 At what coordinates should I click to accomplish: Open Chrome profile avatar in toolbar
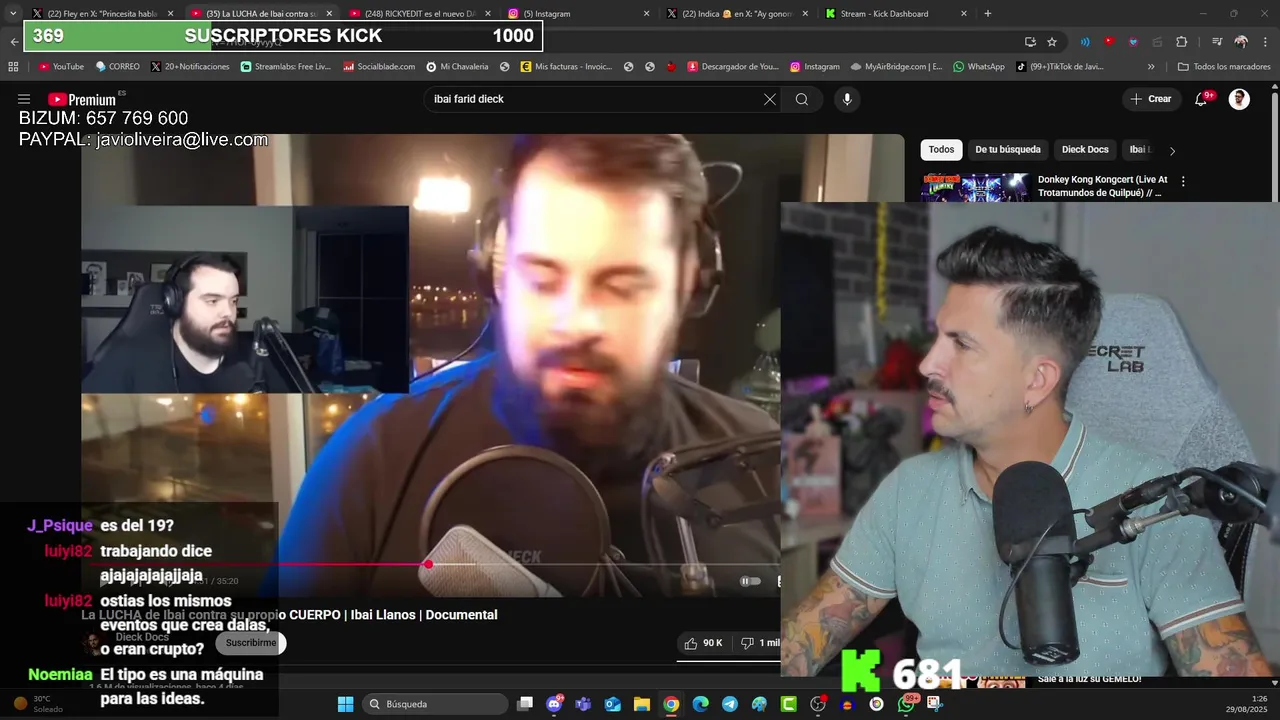1241,42
